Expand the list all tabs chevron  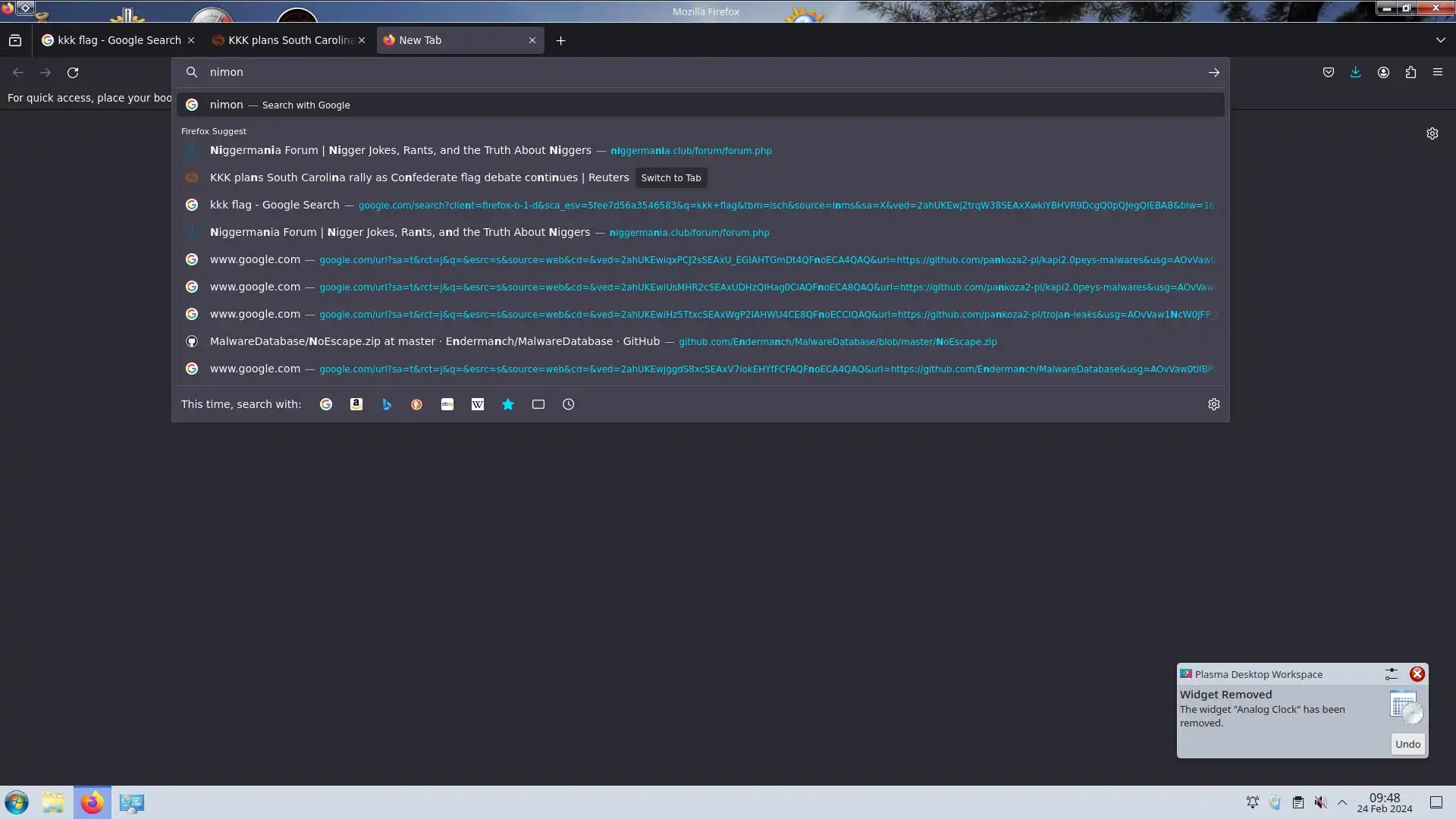1440,40
